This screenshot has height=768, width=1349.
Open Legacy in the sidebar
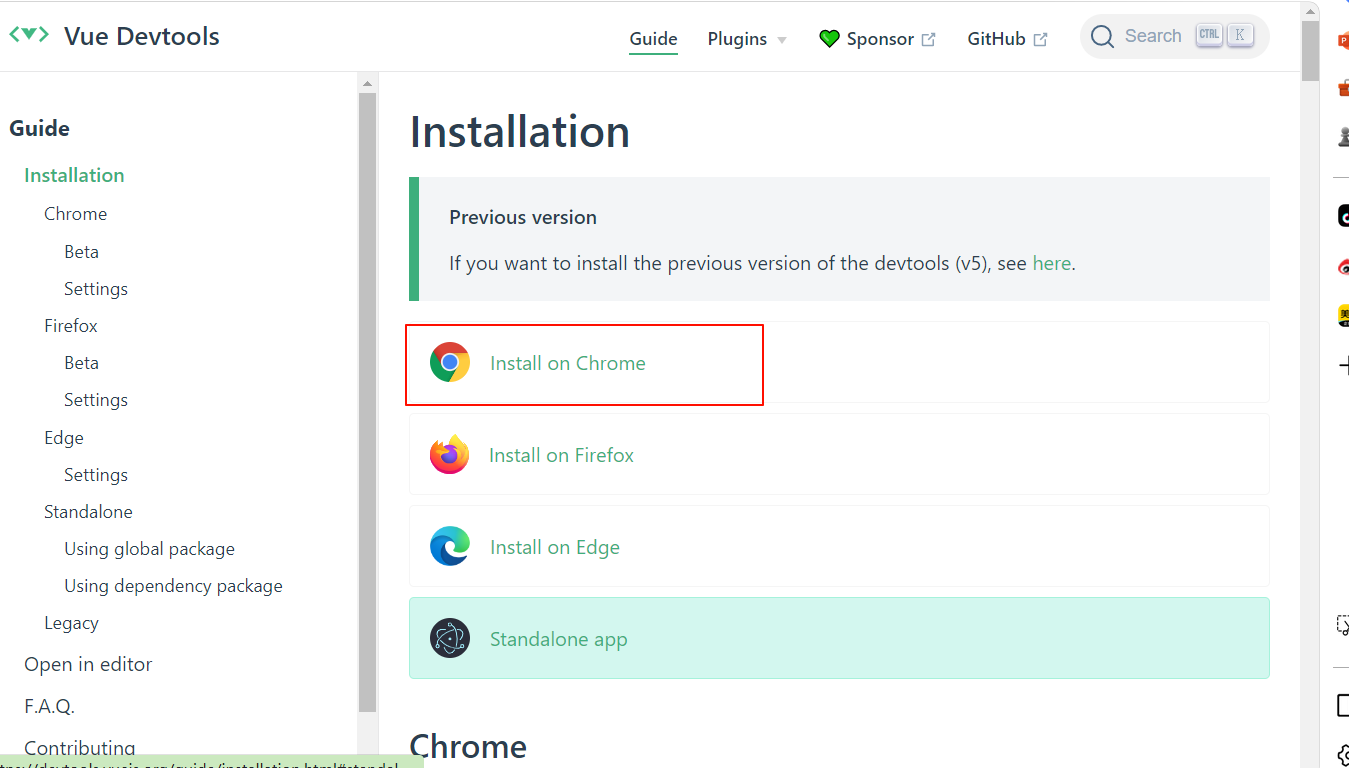point(71,623)
